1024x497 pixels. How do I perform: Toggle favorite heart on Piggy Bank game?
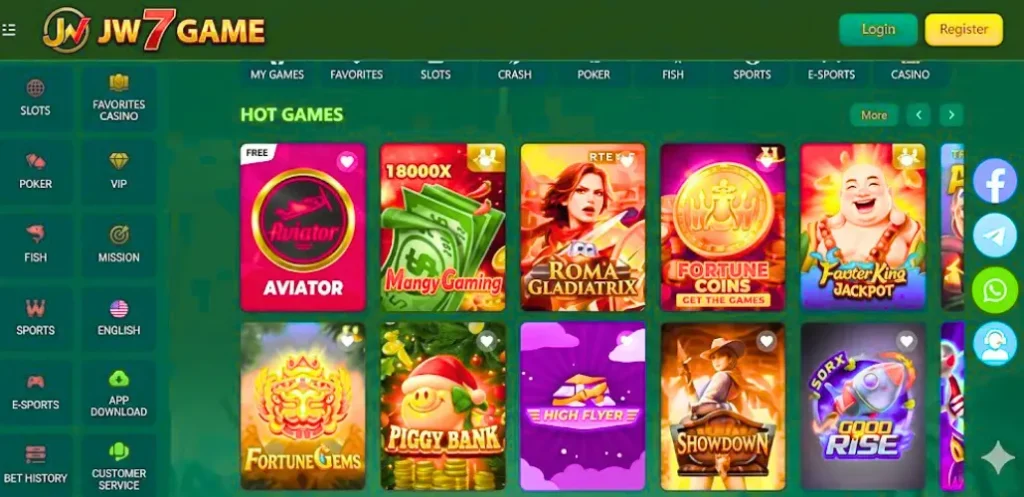487,340
